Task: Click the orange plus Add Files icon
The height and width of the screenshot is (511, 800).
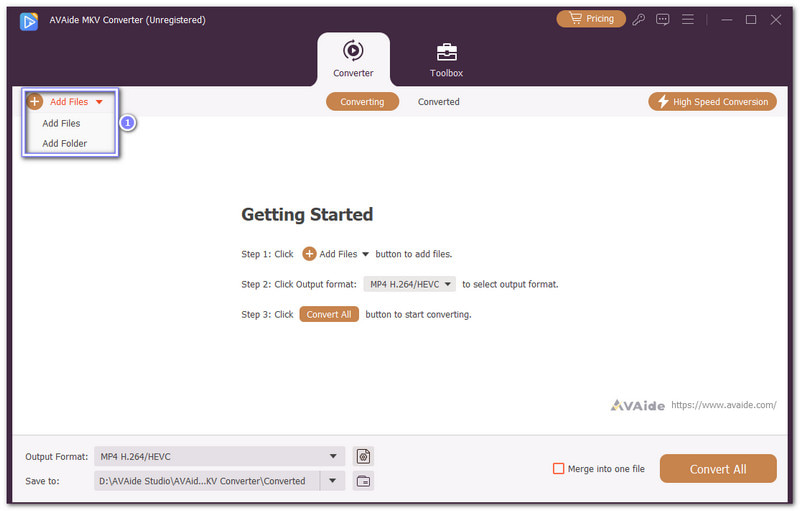Action: [35, 101]
